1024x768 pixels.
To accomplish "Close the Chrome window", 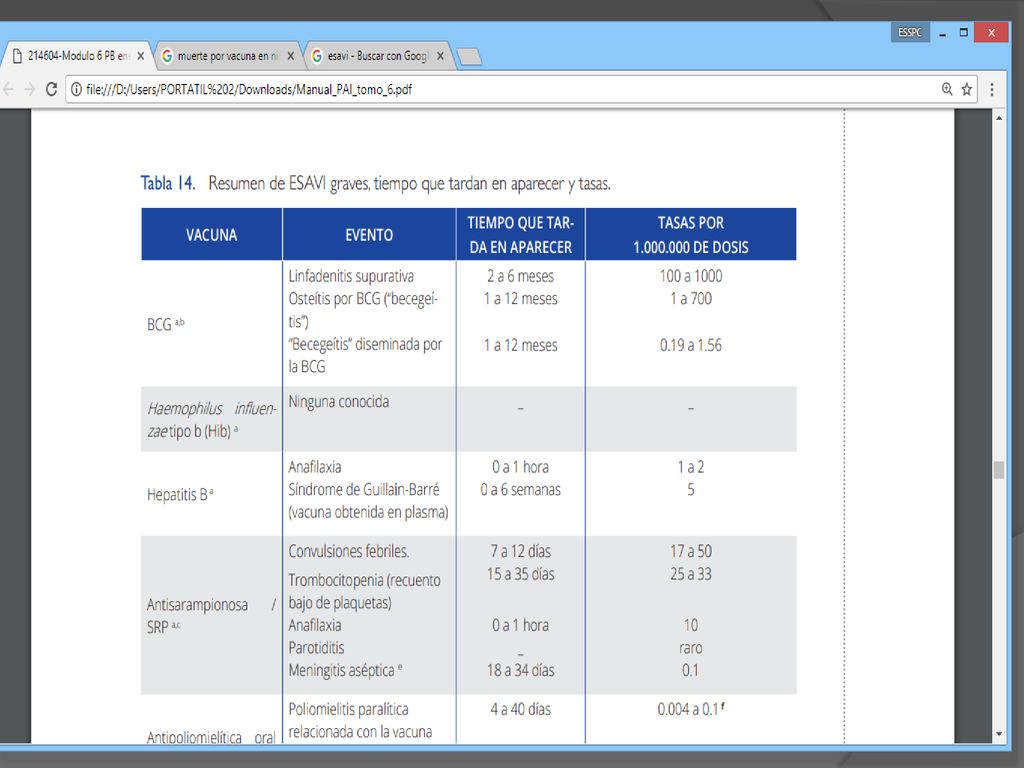I will pyautogui.click(x=991, y=32).
